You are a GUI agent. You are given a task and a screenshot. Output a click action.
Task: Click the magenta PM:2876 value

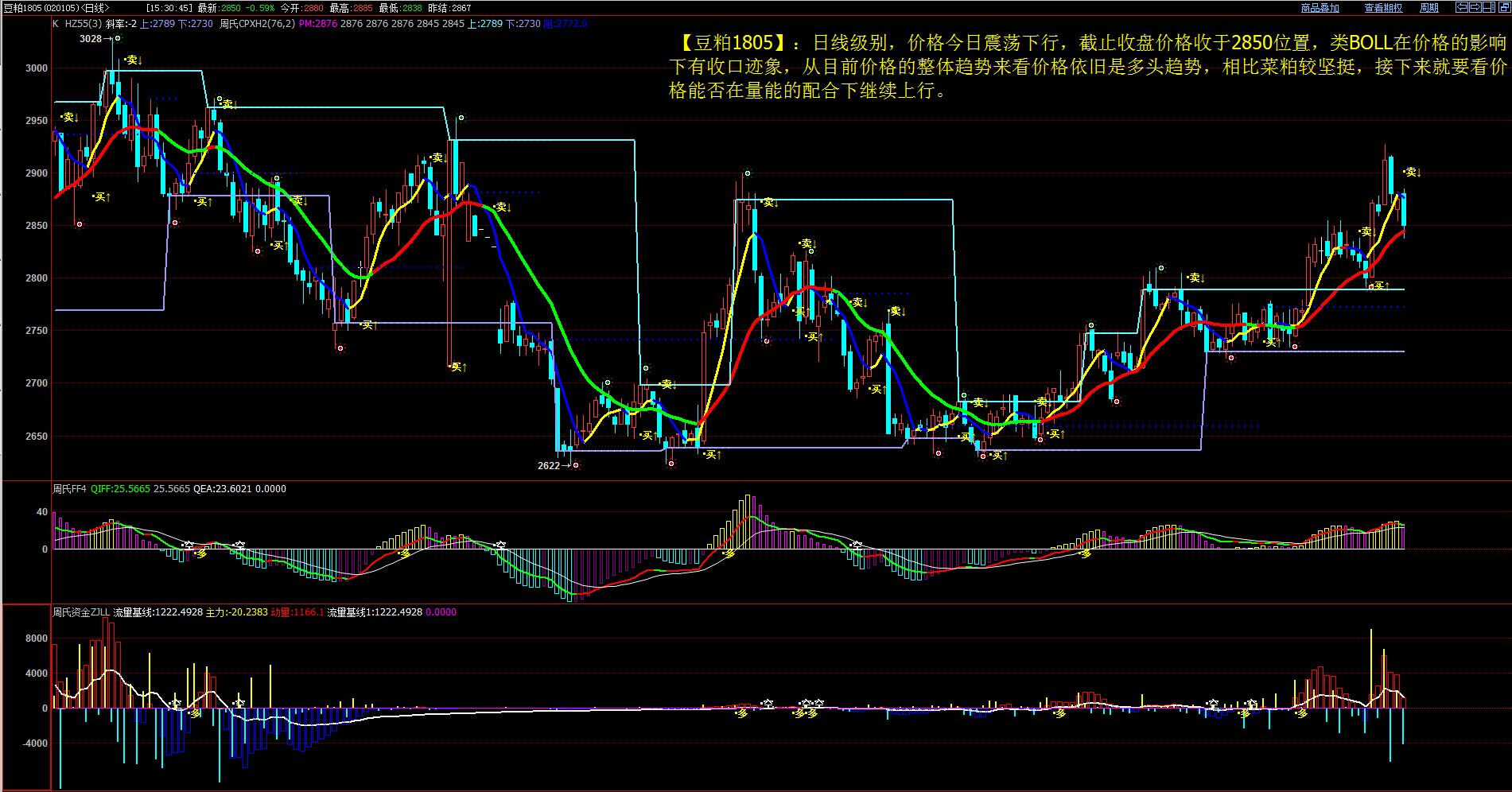(318, 24)
